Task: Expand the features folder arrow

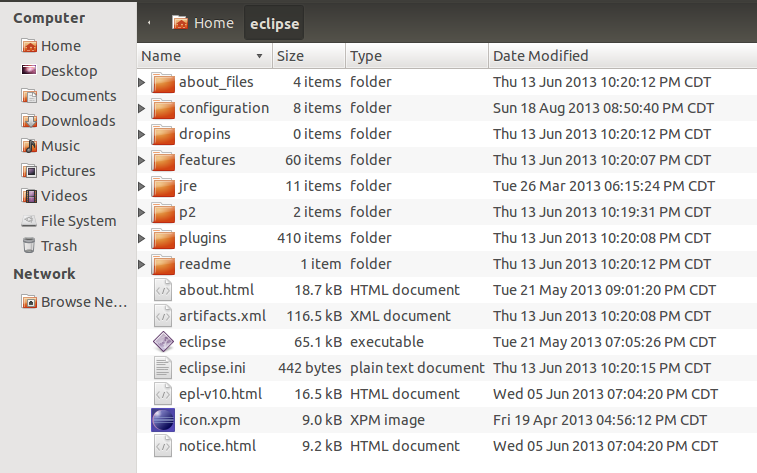Action: pos(142,160)
